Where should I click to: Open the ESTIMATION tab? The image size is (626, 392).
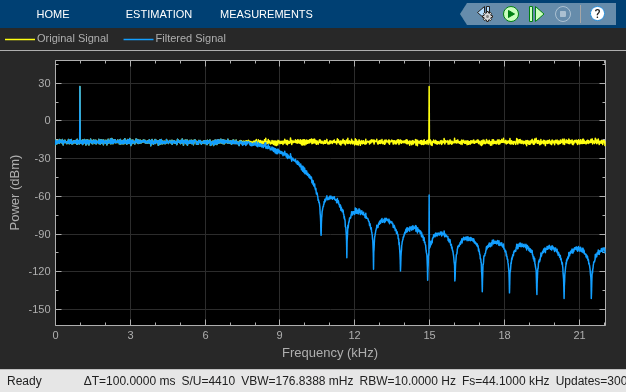click(x=159, y=14)
